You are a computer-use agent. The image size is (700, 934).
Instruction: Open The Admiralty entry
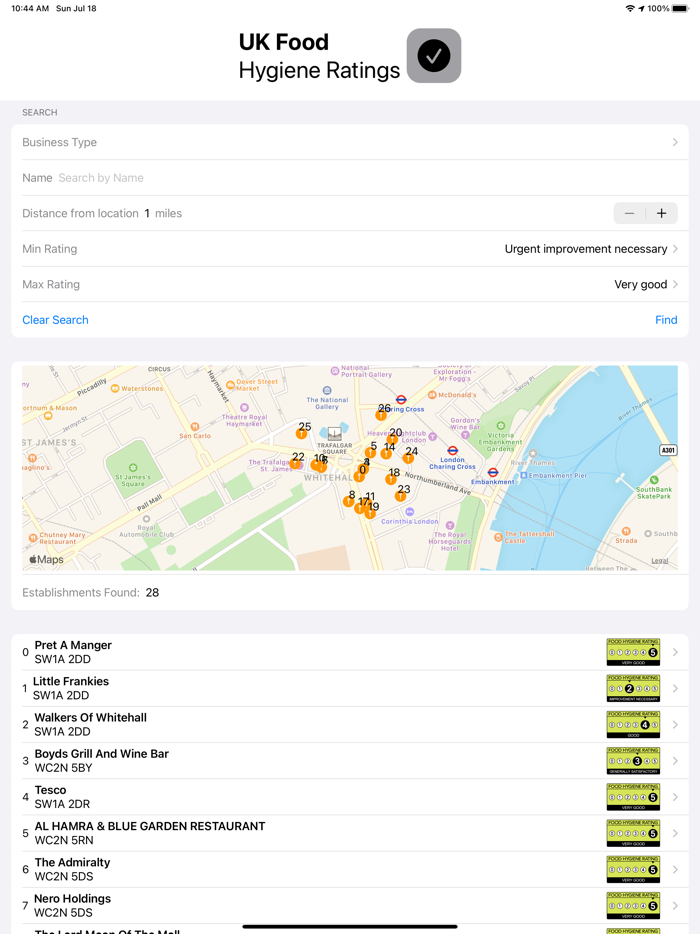pyautogui.click(x=350, y=870)
